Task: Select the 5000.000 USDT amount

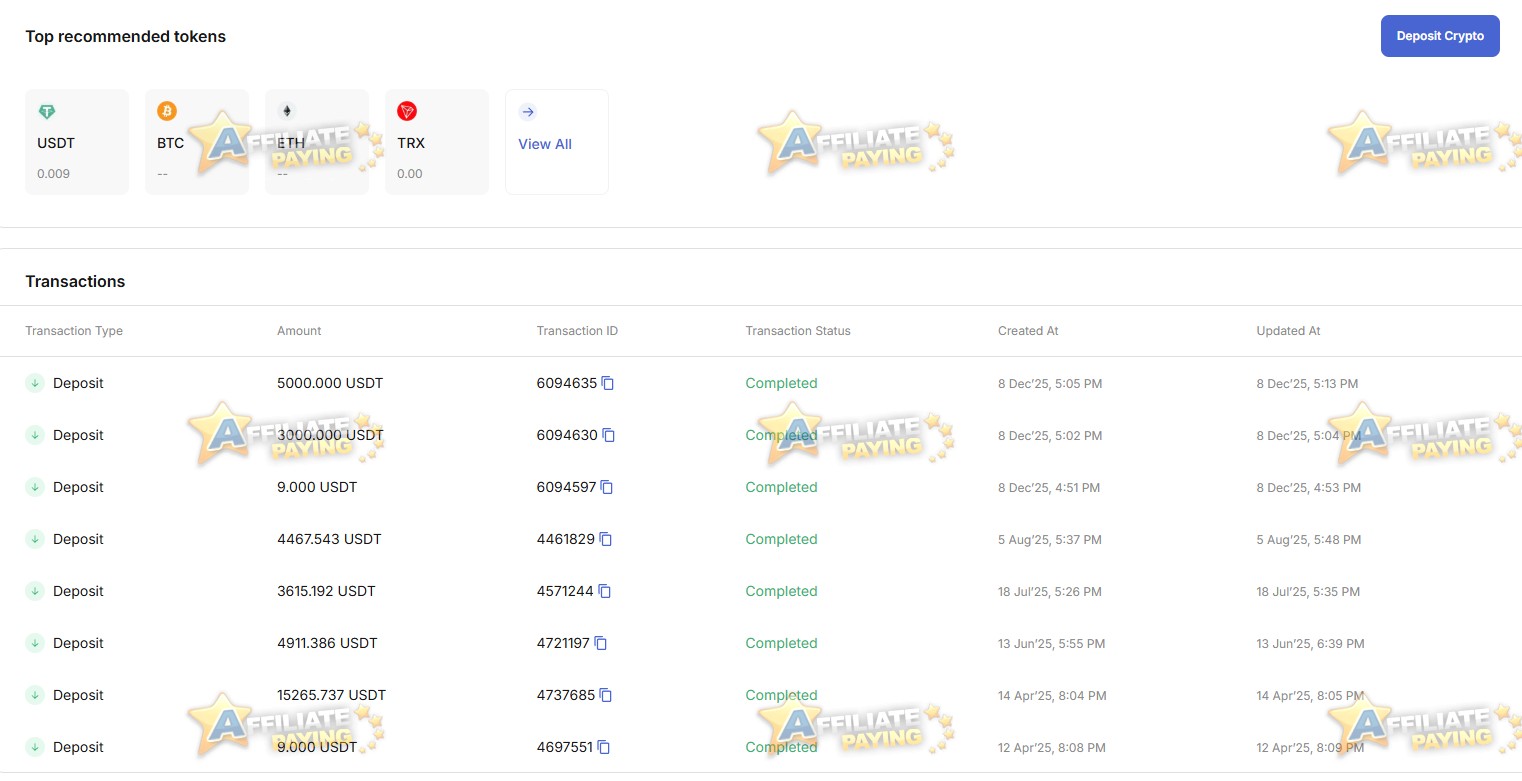Action: click(330, 383)
